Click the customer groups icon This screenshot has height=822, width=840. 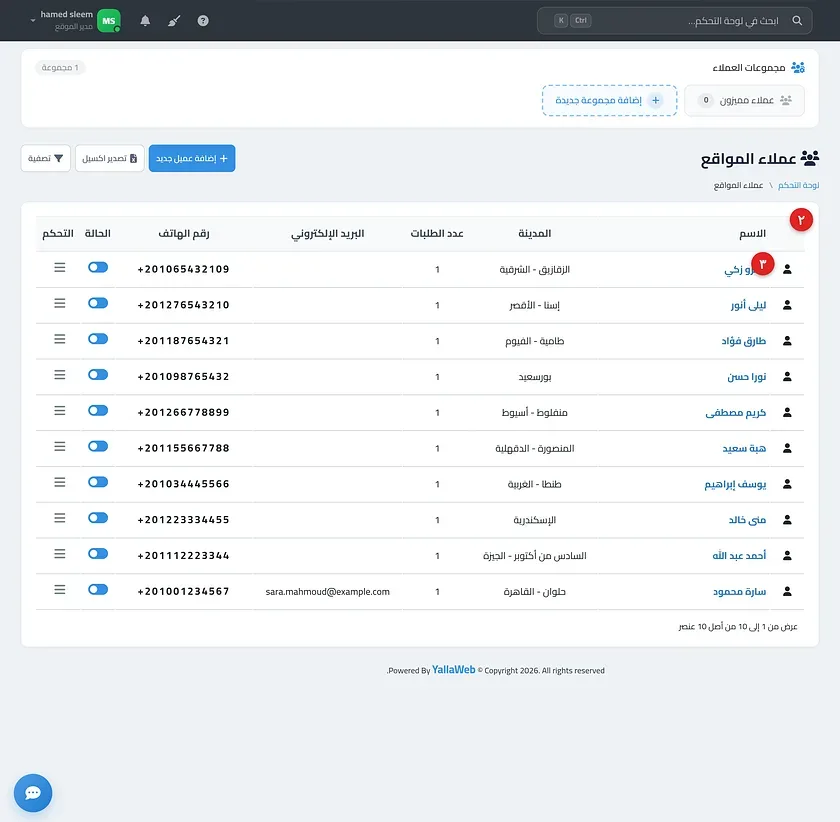click(798, 68)
